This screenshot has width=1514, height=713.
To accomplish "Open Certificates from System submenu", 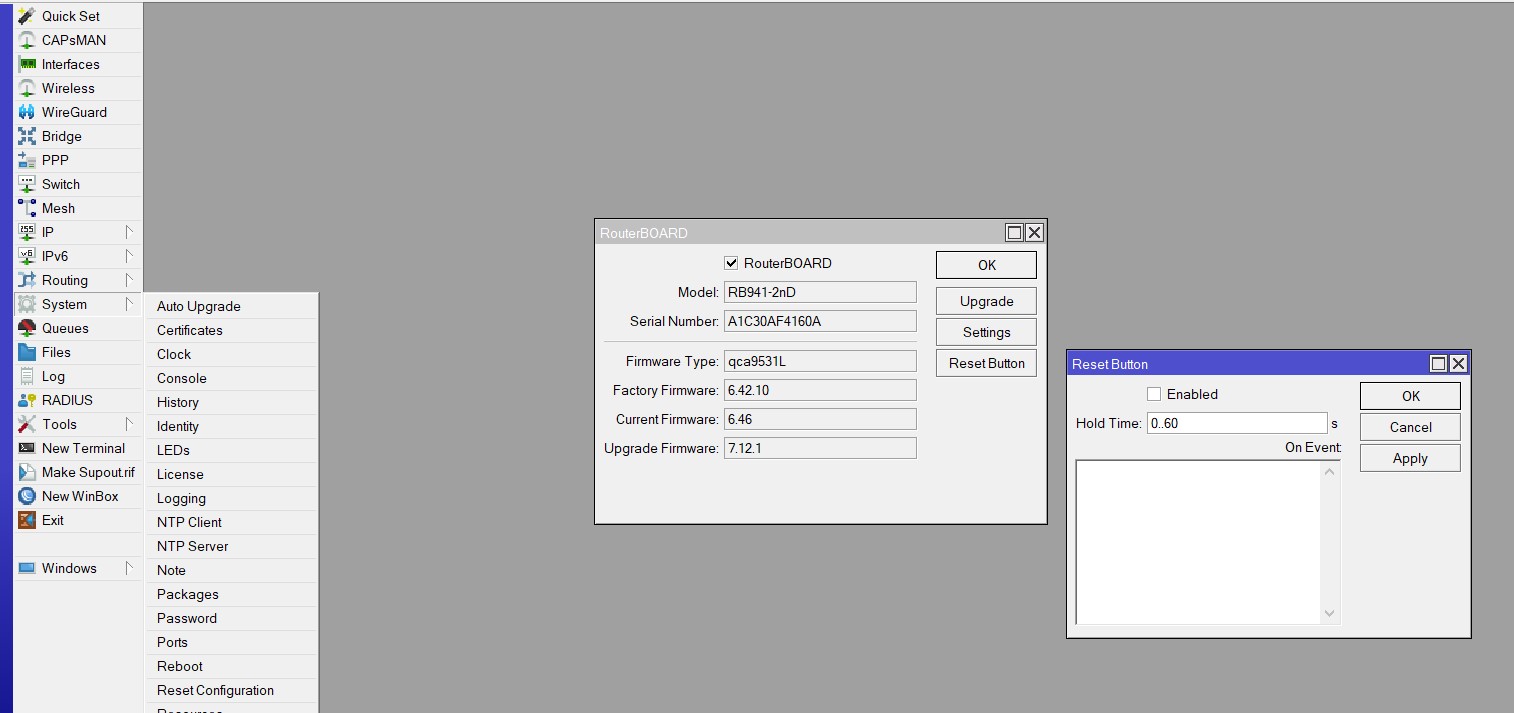I will click(x=232, y=330).
